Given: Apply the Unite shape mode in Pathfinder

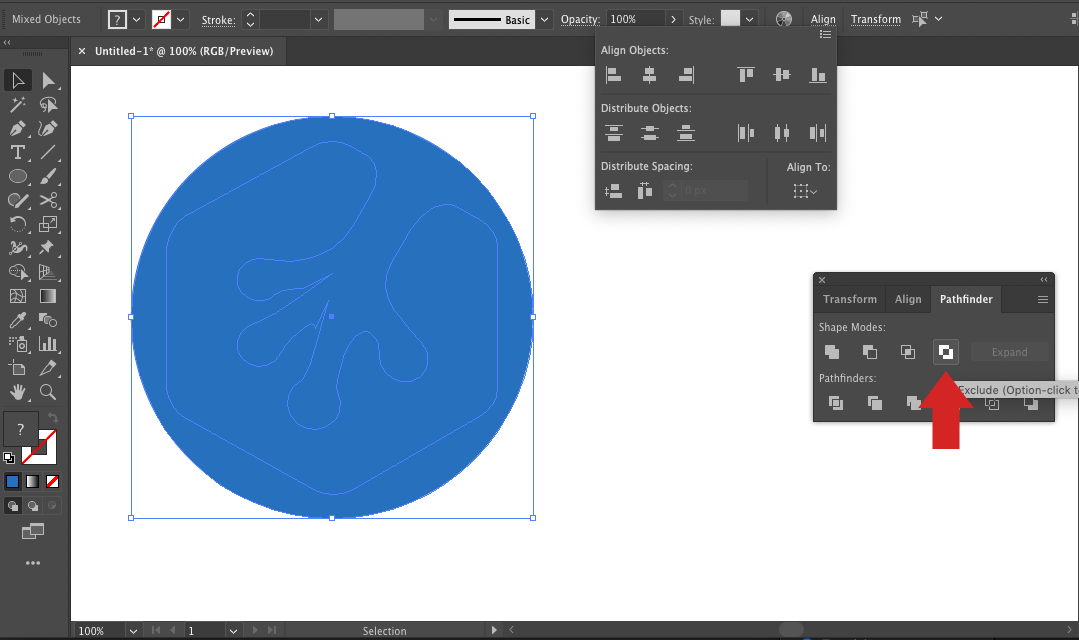Looking at the screenshot, I should 833,352.
